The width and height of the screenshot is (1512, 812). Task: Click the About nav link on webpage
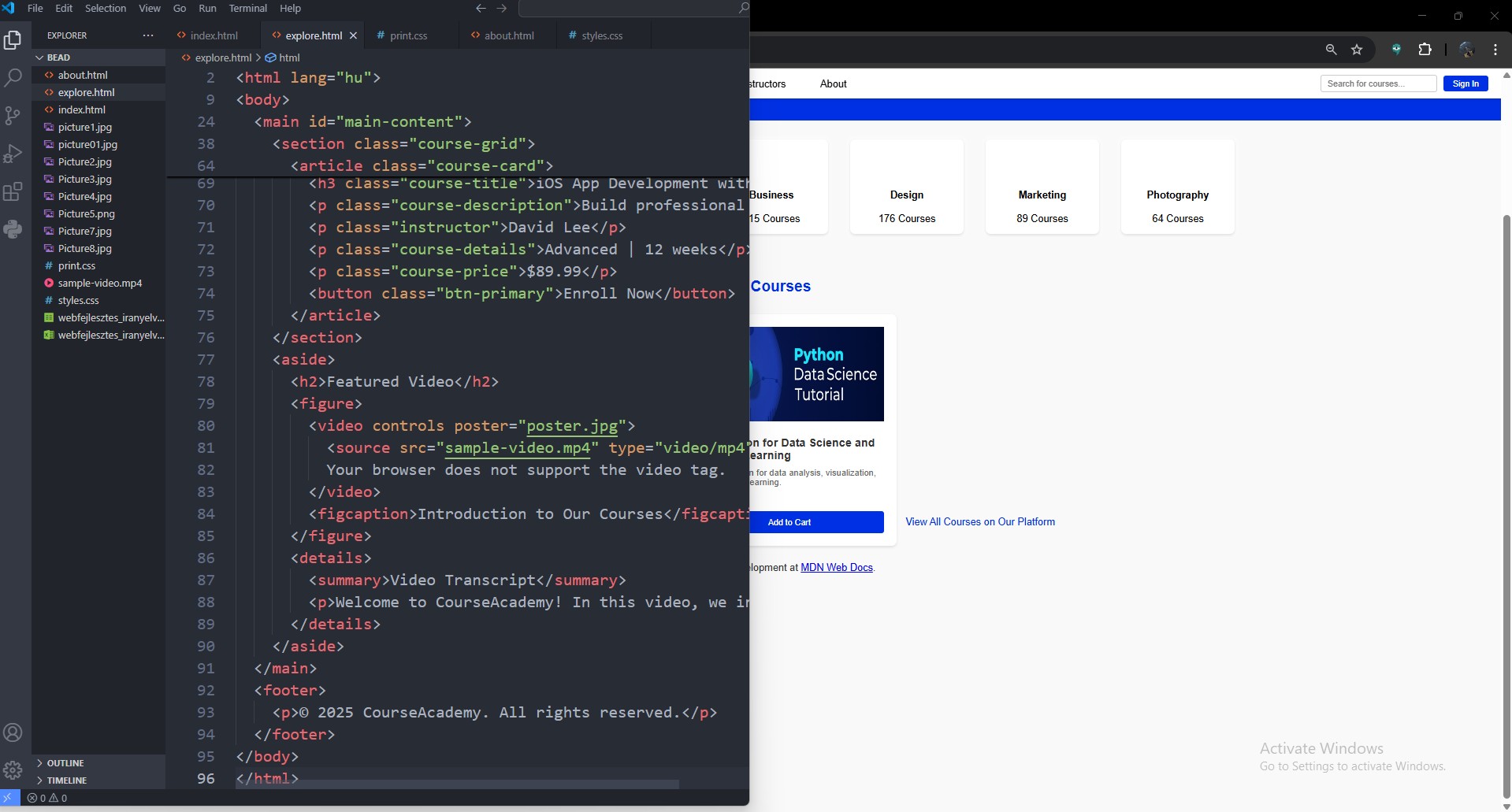[x=833, y=83]
